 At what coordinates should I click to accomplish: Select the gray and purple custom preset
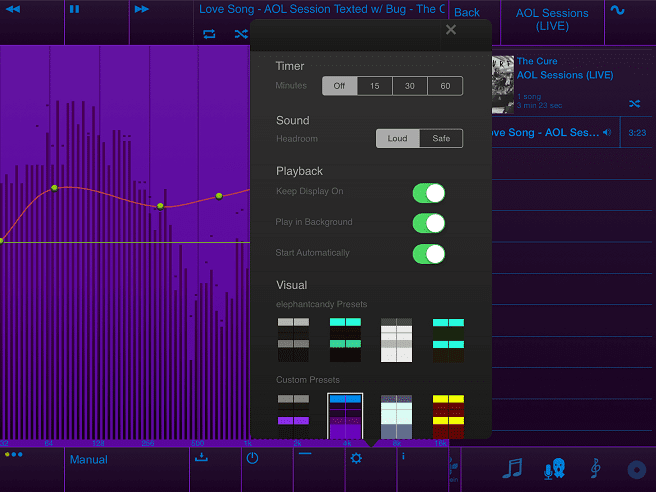293,416
